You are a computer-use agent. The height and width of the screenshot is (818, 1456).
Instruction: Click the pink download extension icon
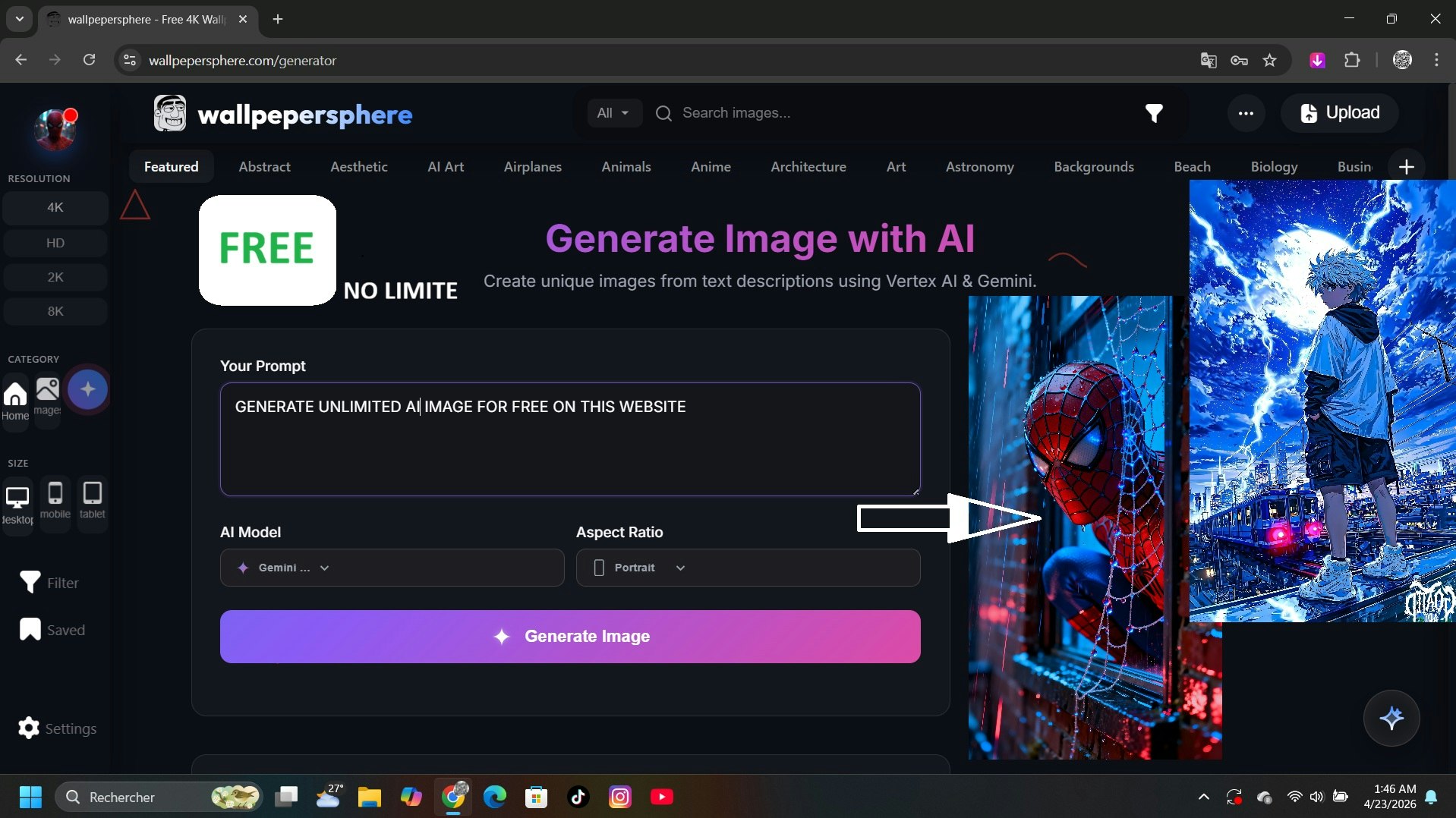pyautogui.click(x=1317, y=60)
